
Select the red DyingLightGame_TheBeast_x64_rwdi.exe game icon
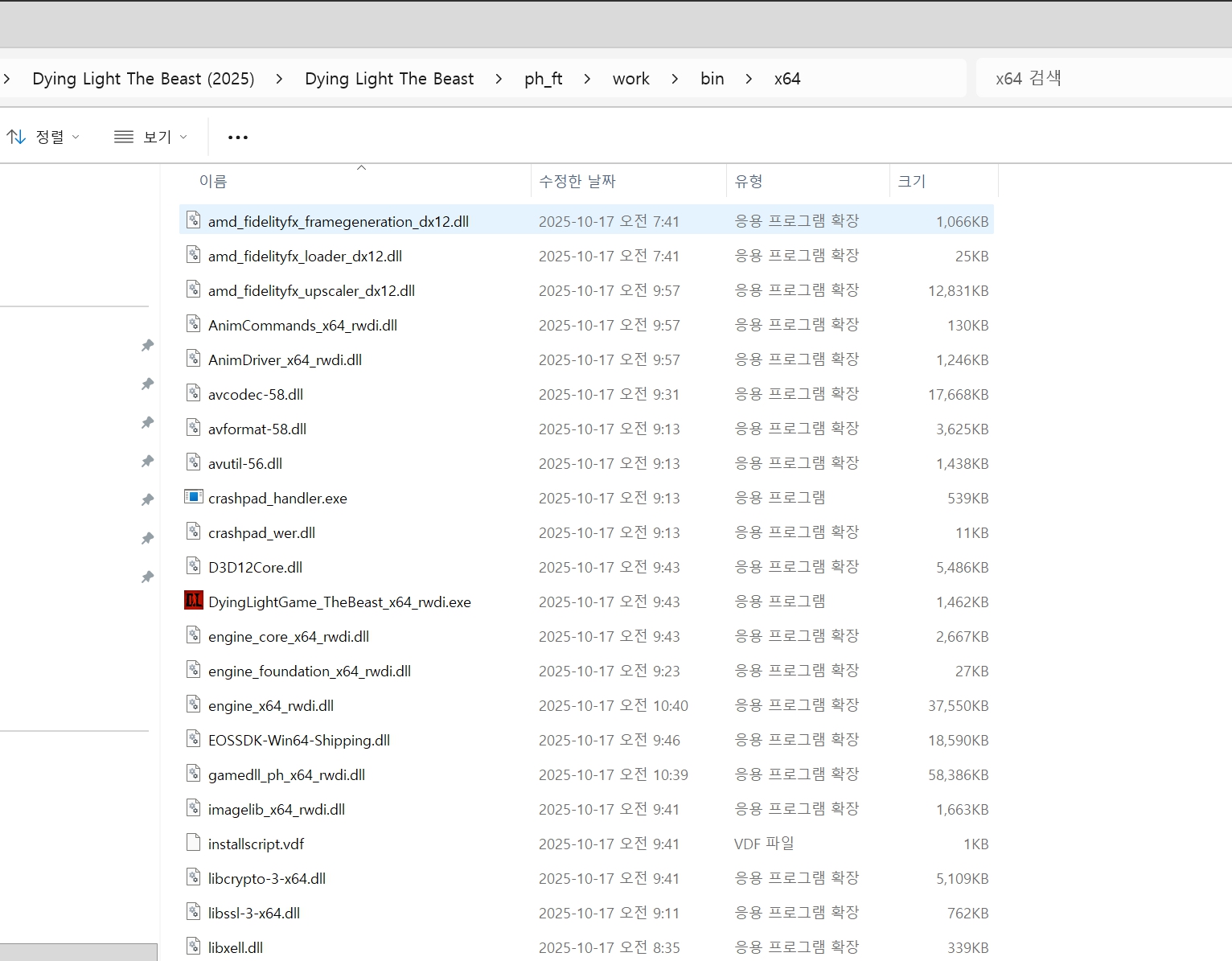(193, 601)
